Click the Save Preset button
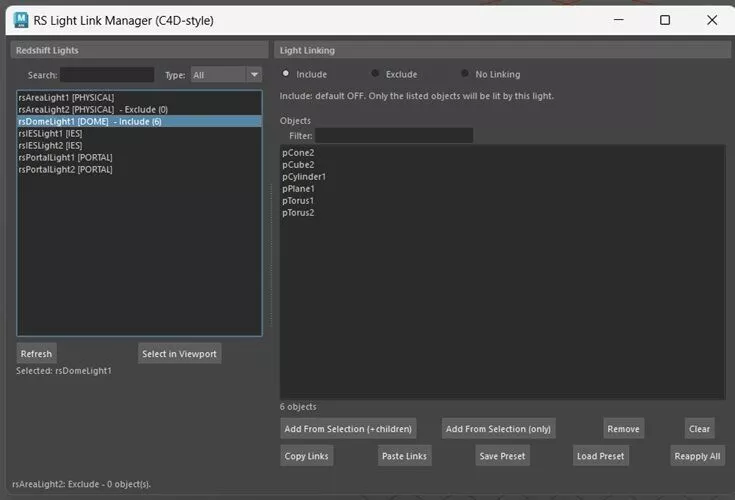 tap(502, 456)
